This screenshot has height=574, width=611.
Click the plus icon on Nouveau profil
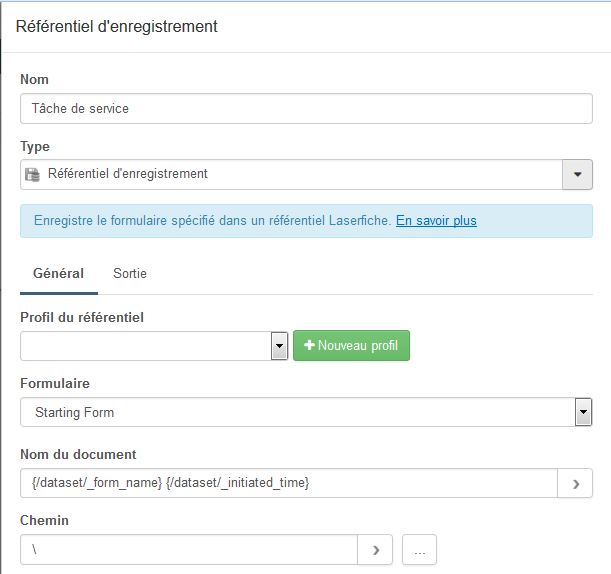(x=310, y=346)
